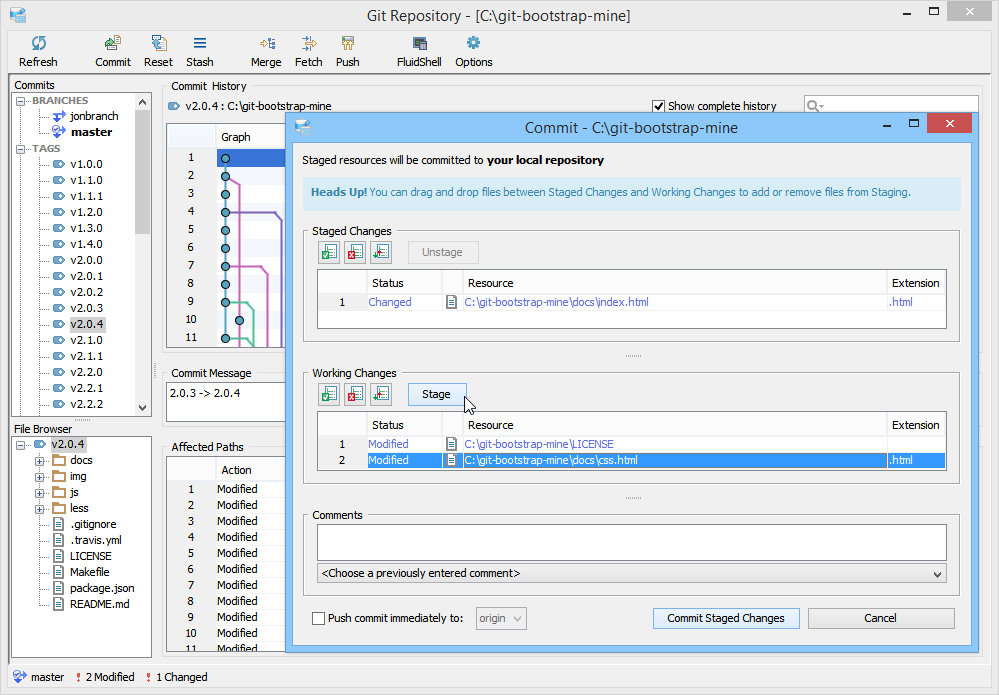Click select-all icon in Staged Changes

(x=329, y=252)
